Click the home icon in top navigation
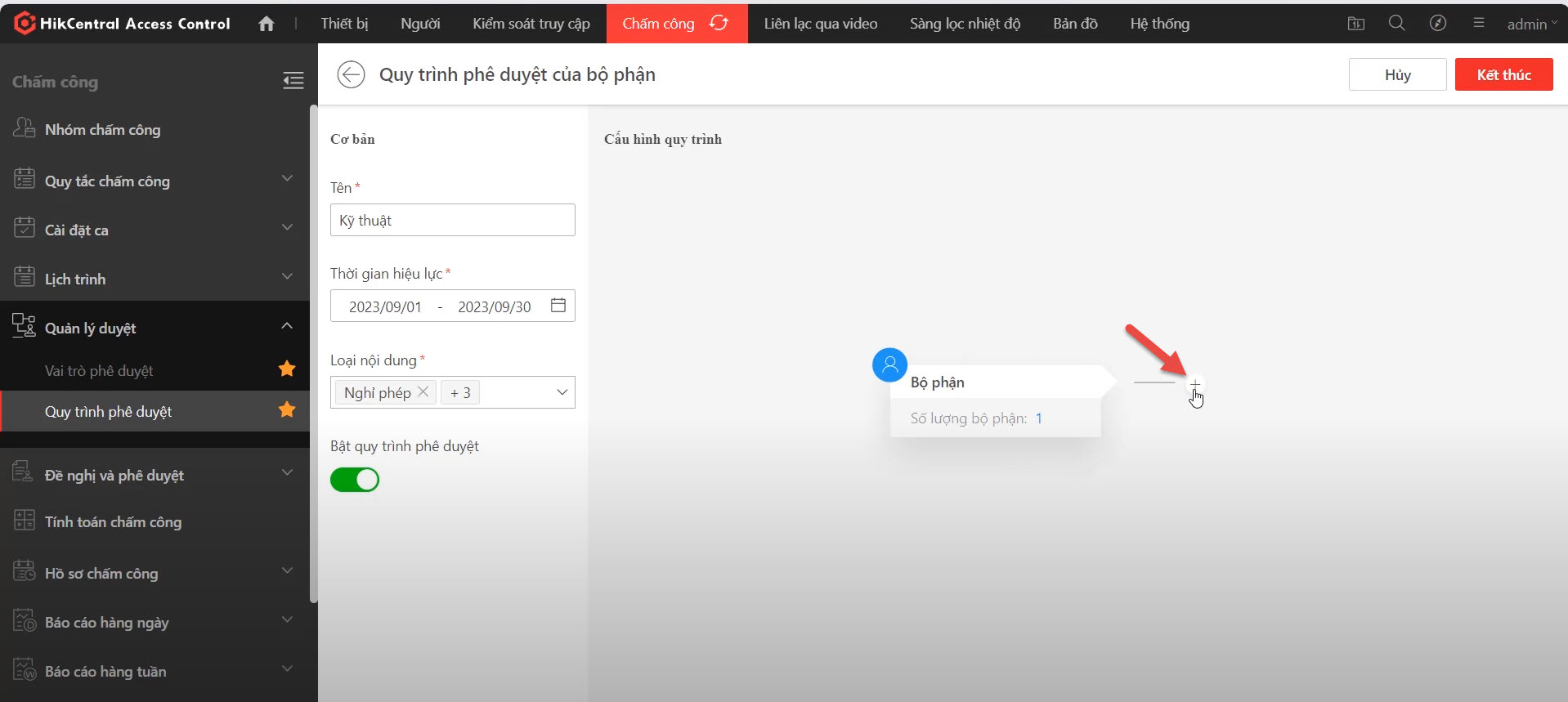 (266, 24)
